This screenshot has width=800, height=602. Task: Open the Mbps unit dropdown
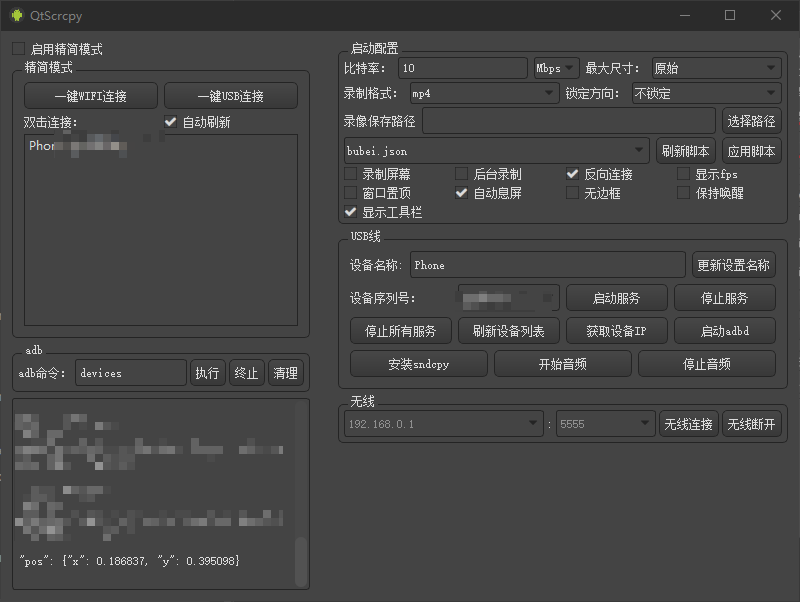556,68
